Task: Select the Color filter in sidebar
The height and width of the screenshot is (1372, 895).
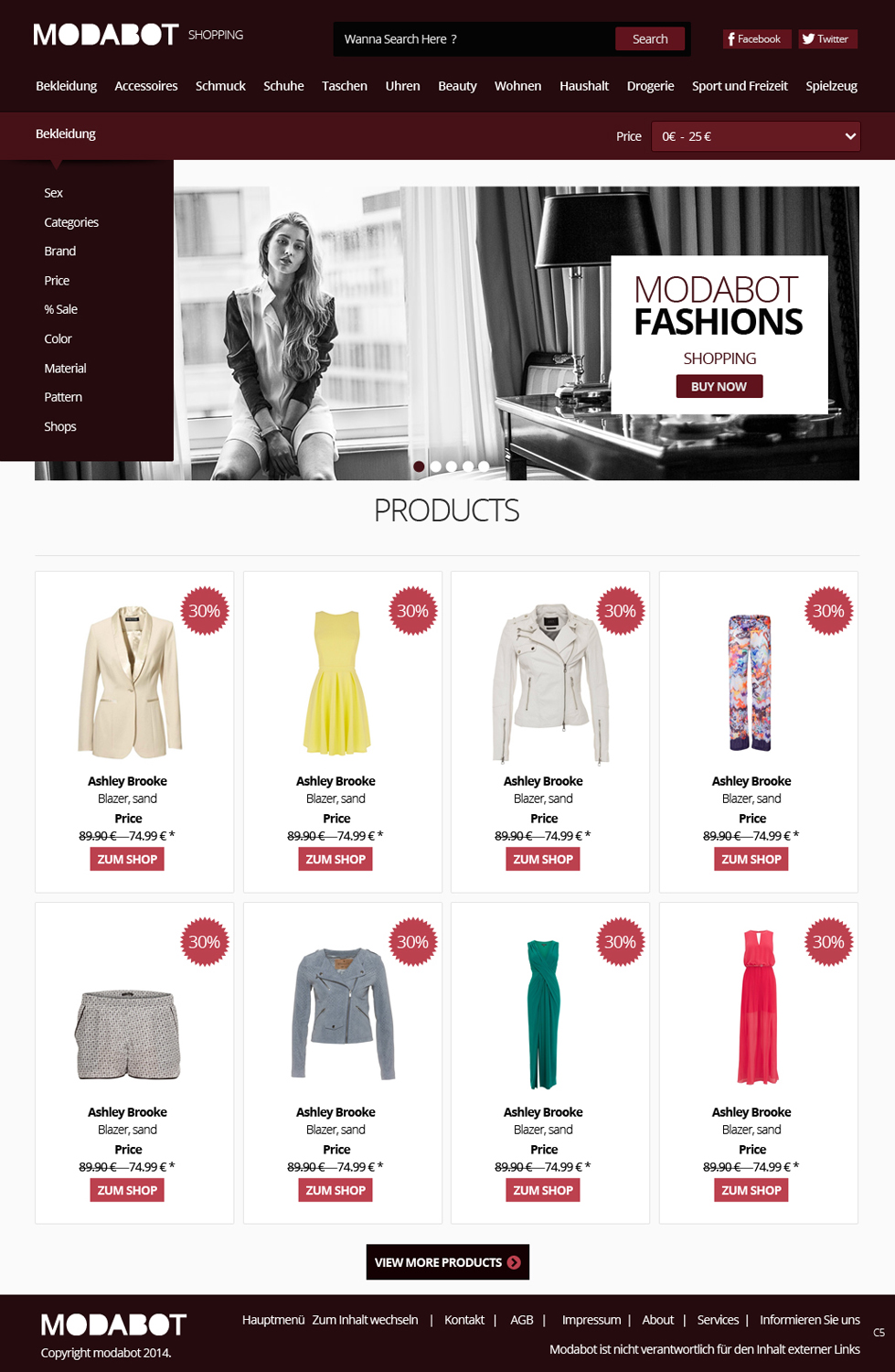Action: click(x=58, y=338)
